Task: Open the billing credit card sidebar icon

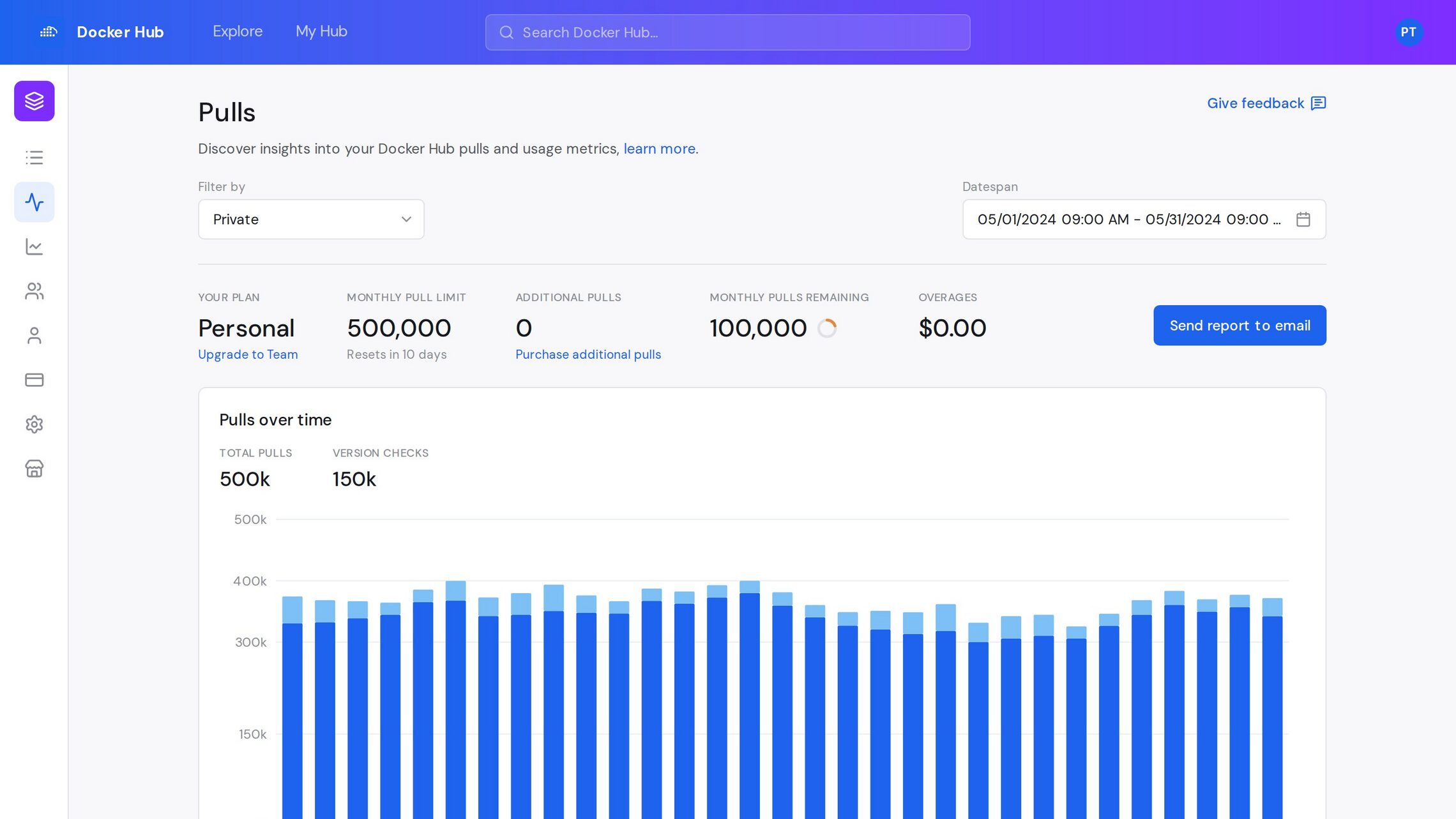Action: coord(34,380)
